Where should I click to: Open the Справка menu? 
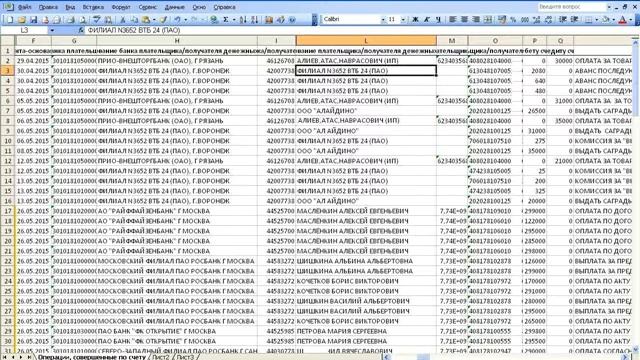point(224,7)
